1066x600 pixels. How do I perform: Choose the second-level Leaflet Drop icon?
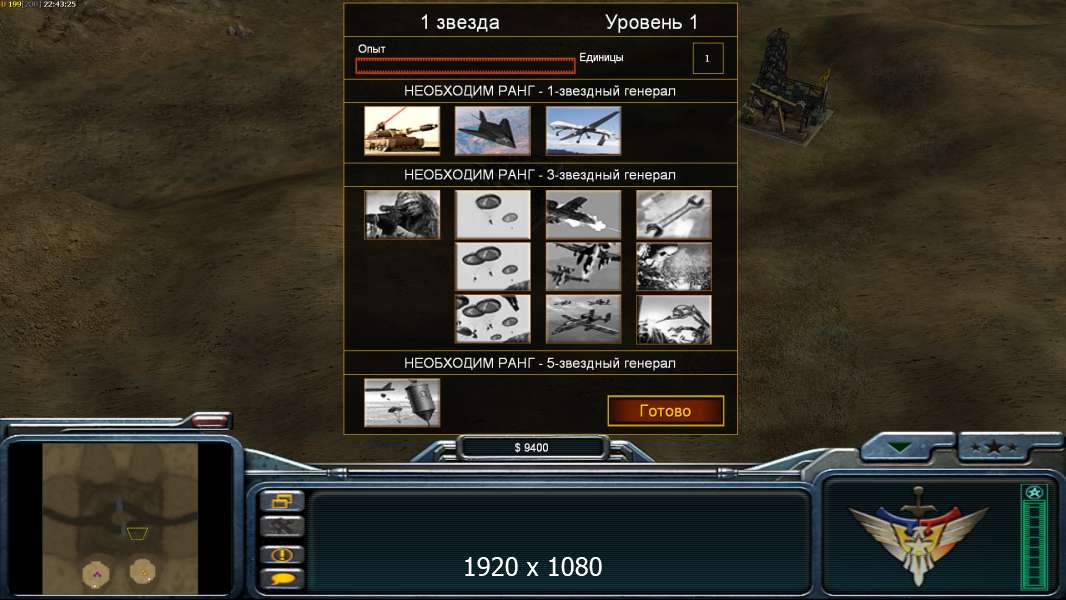[x=674, y=267]
